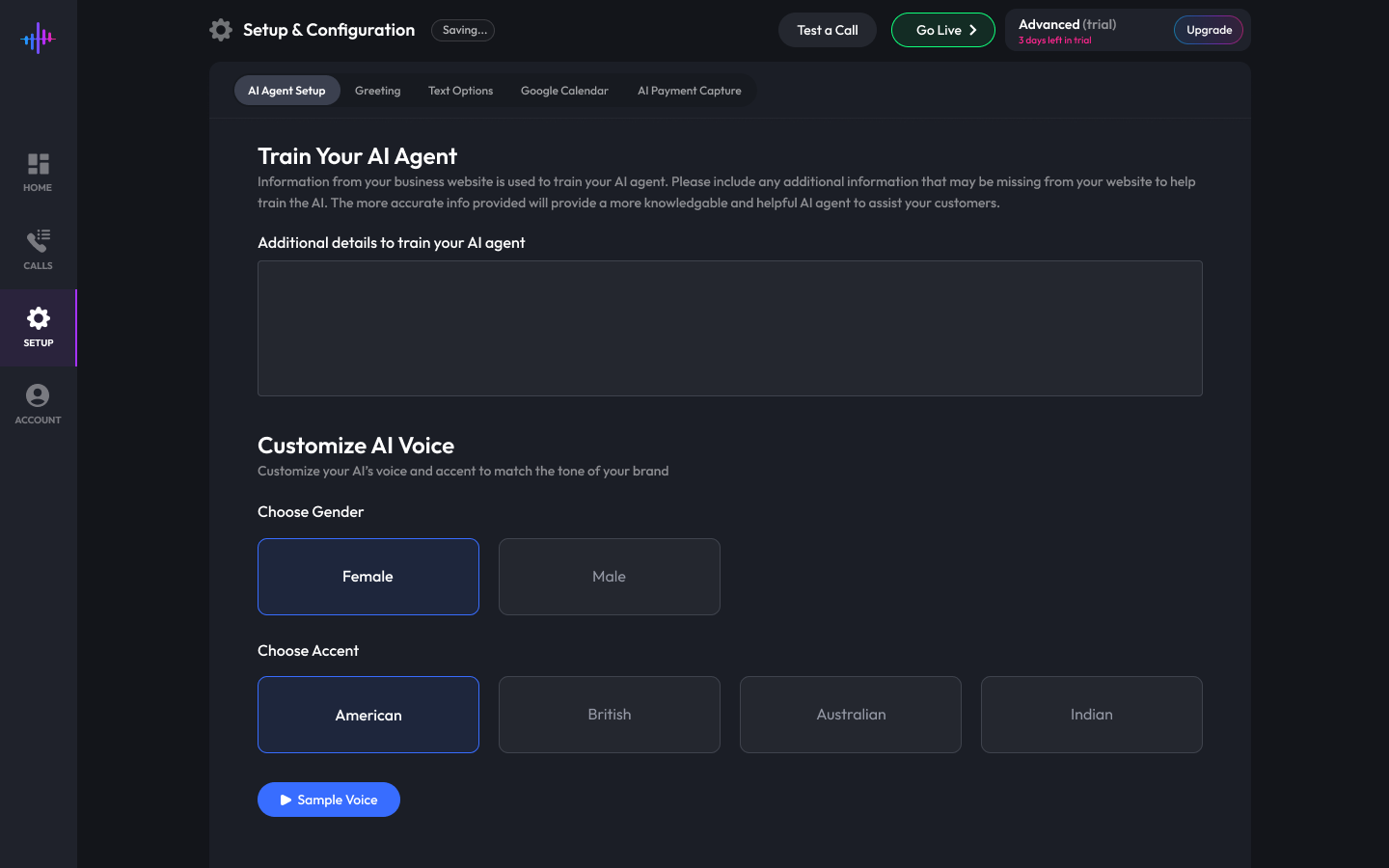This screenshot has height=868, width=1389.
Task: Open the AI Payment Capture tab
Action: pos(690,90)
